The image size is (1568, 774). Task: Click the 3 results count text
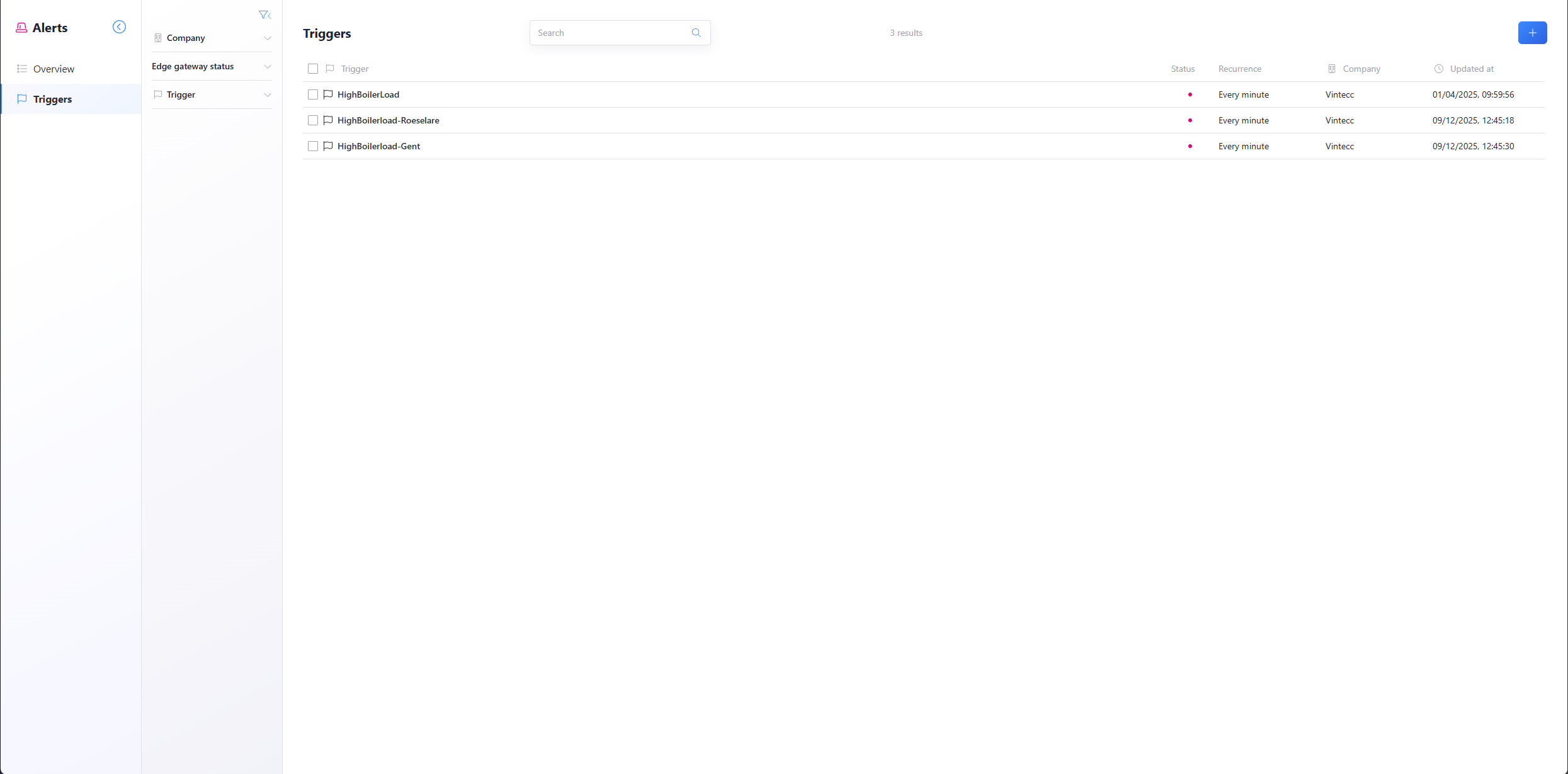click(906, 33)
